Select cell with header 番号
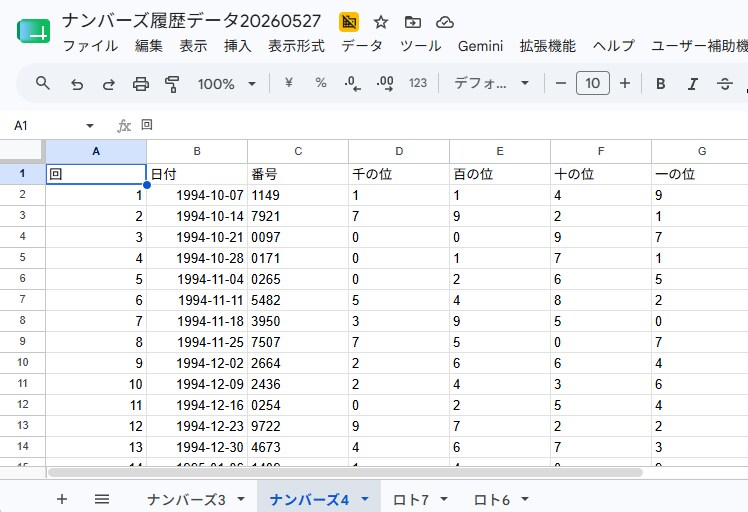Image resolution: width=748 pixels, height=512 pixels. 298,174
